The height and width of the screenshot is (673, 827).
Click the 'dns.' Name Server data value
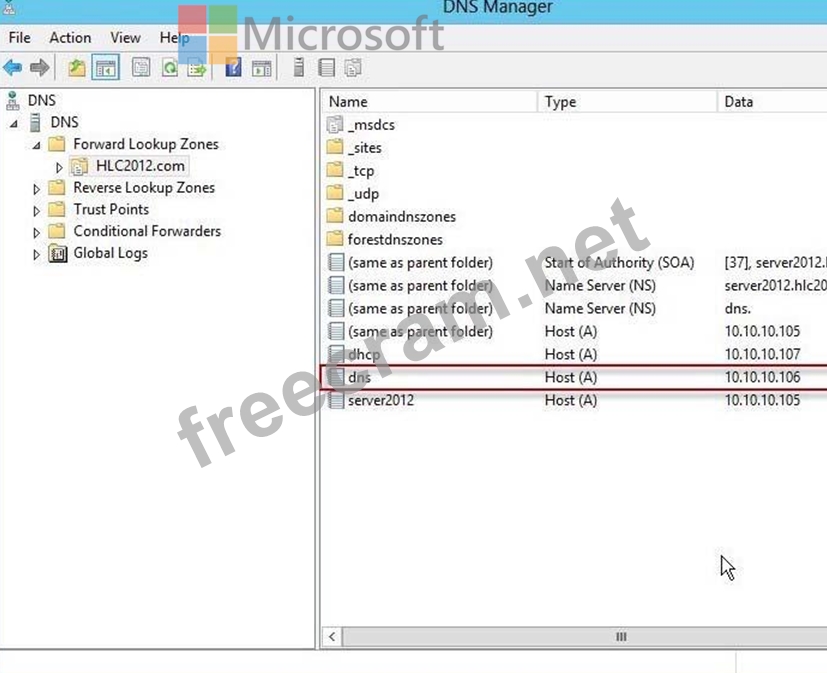point(737,309)
